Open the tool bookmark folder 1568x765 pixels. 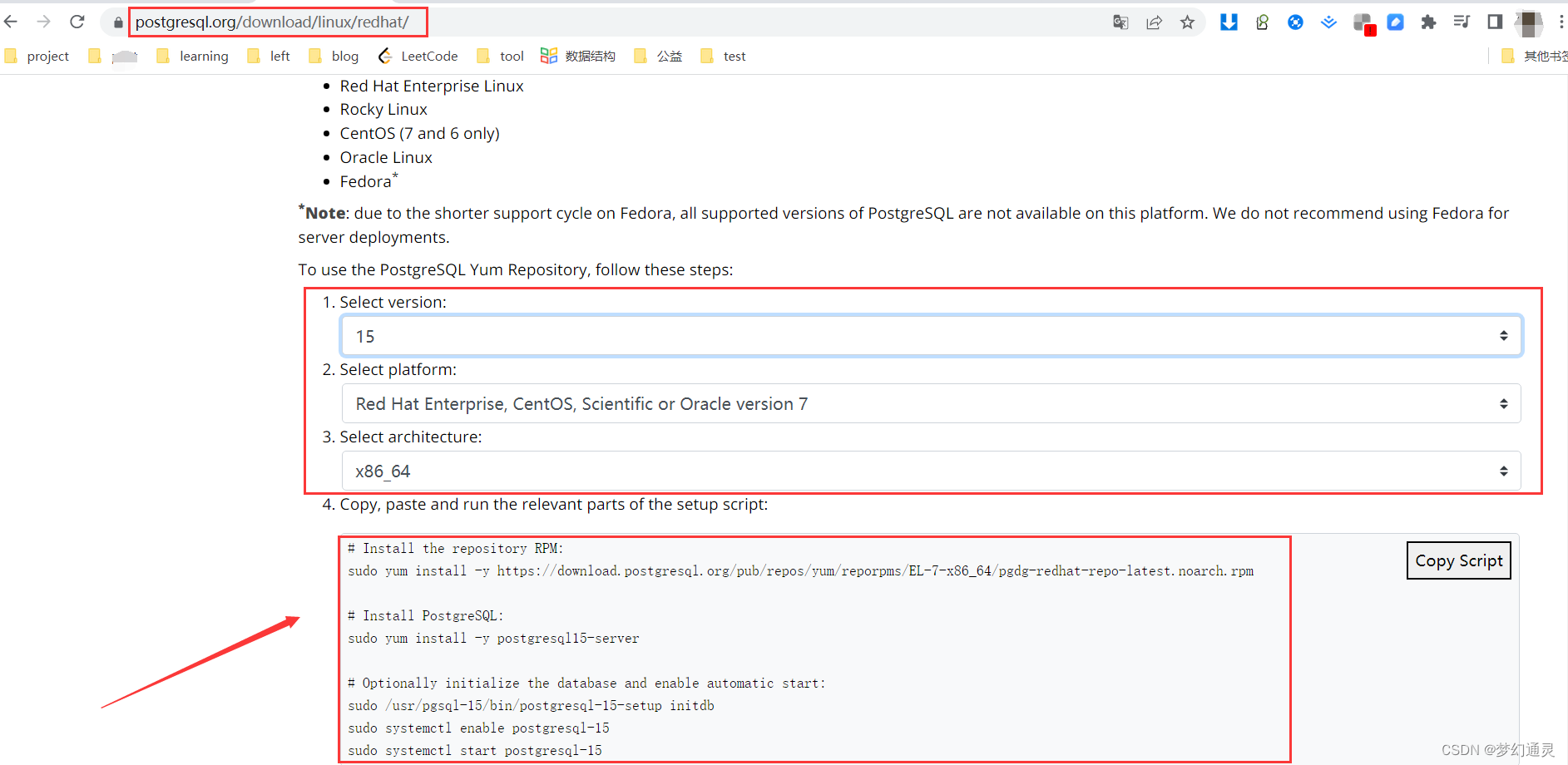[x=501, y=56]
